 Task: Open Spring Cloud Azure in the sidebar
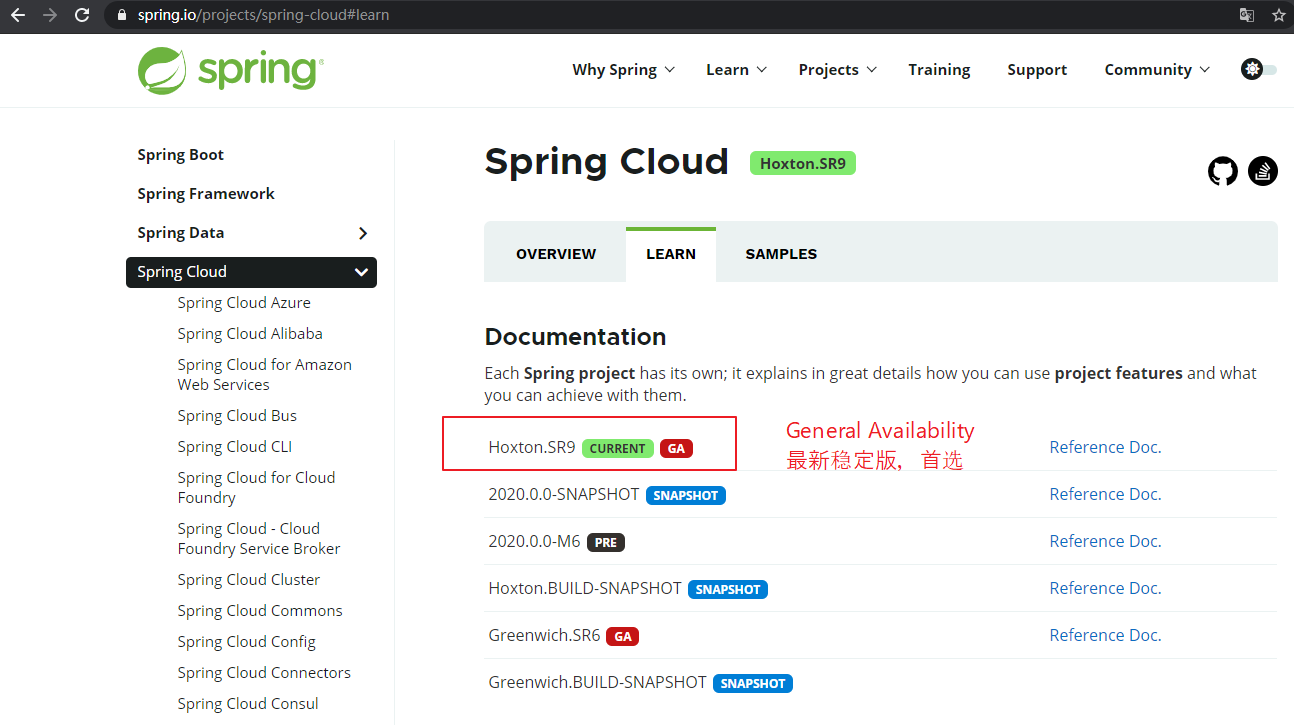244,303
